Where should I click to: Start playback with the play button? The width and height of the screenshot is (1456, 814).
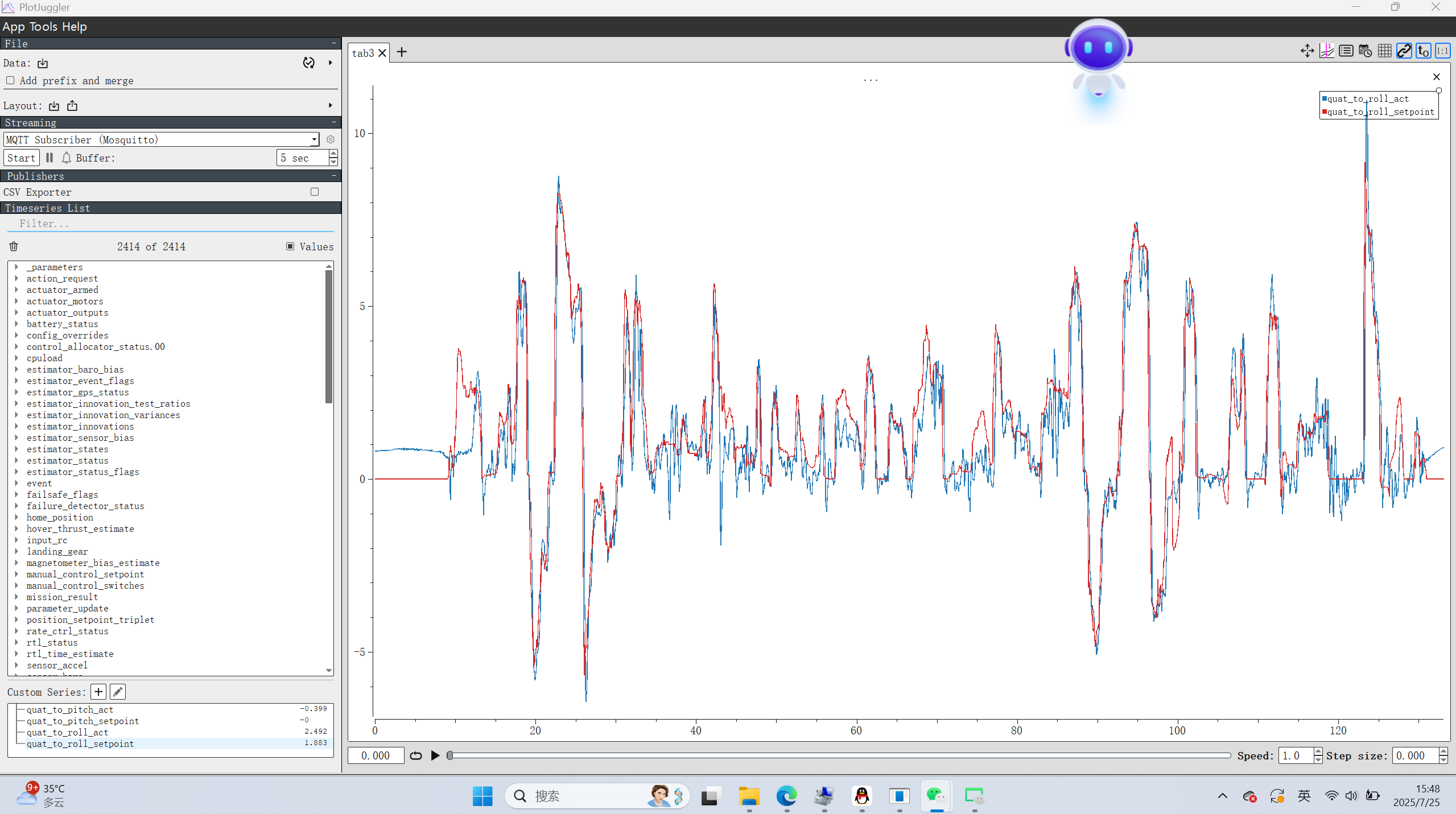pyautogui.click(x=435, y=755)
